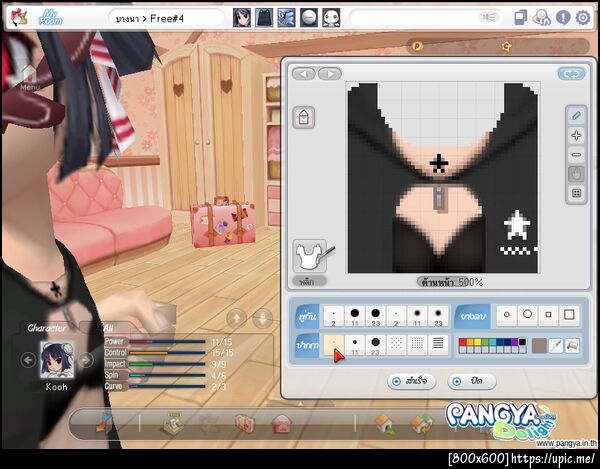Choose size 11 soft brush
This screenshot has height=469, width=600.
[417, 316]
